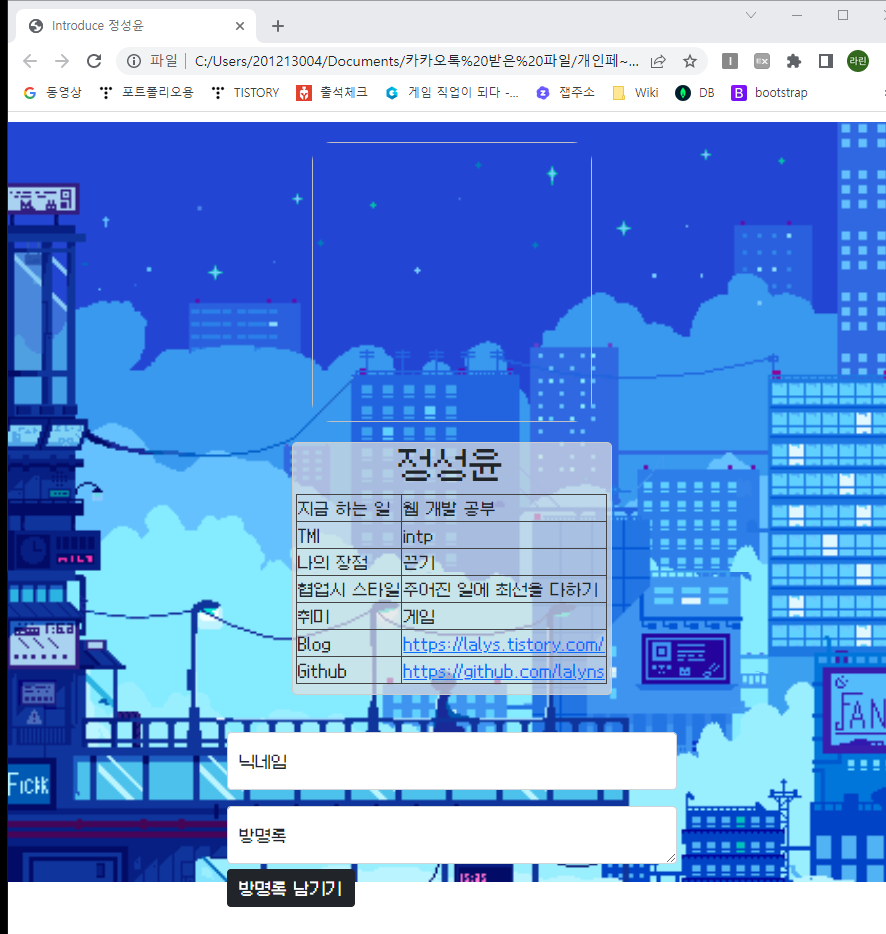Open the Wiki bookmark folder

click(635, 93)
